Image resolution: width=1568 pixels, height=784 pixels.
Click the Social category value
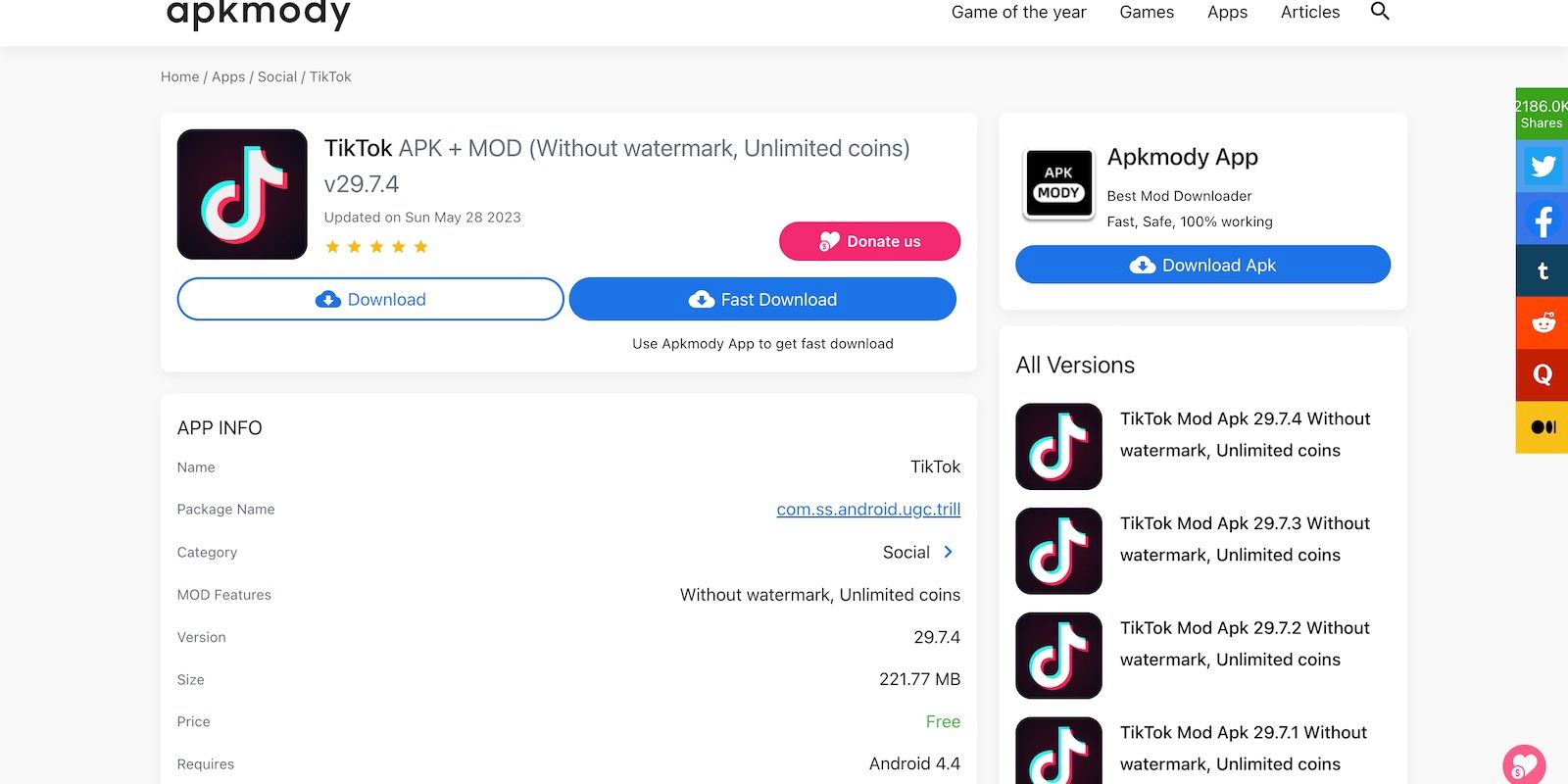click(x=906, y=552)
